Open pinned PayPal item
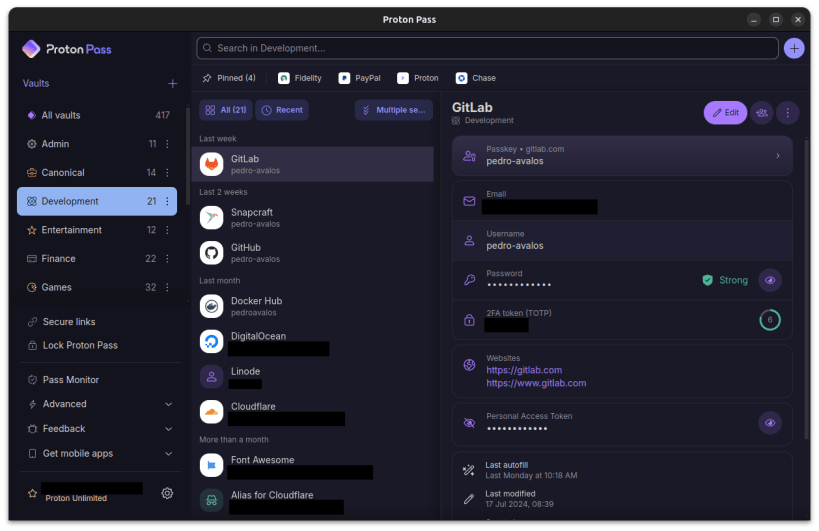 tap(359, 78)
